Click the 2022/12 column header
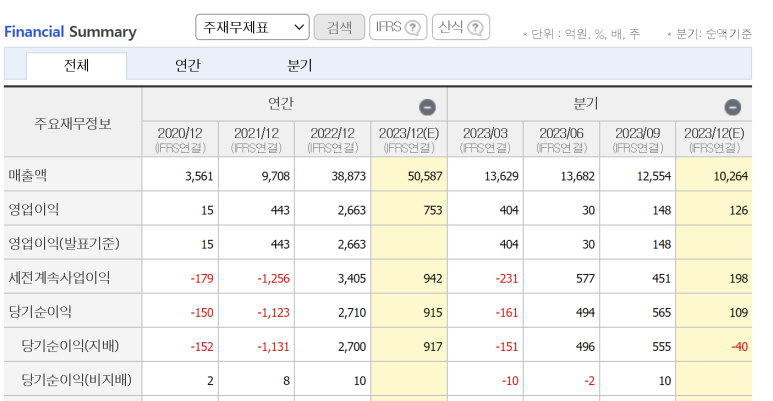Screen dimensions: 773x401 point(333,140)
